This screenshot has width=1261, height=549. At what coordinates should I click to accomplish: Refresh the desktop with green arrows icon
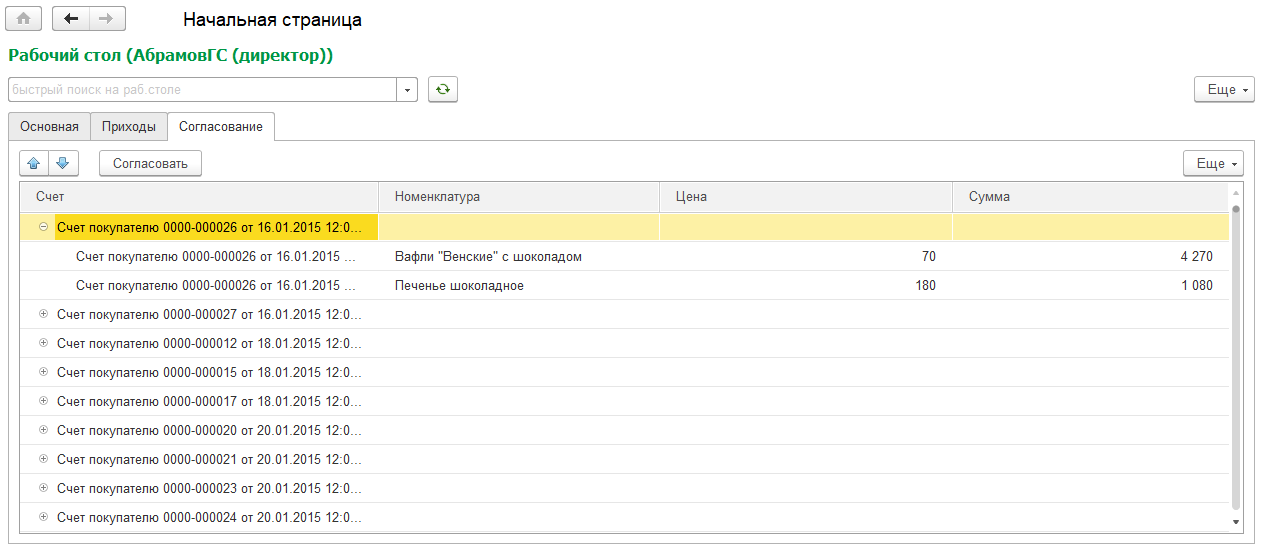pyautogui.click(x=443, y=89)
